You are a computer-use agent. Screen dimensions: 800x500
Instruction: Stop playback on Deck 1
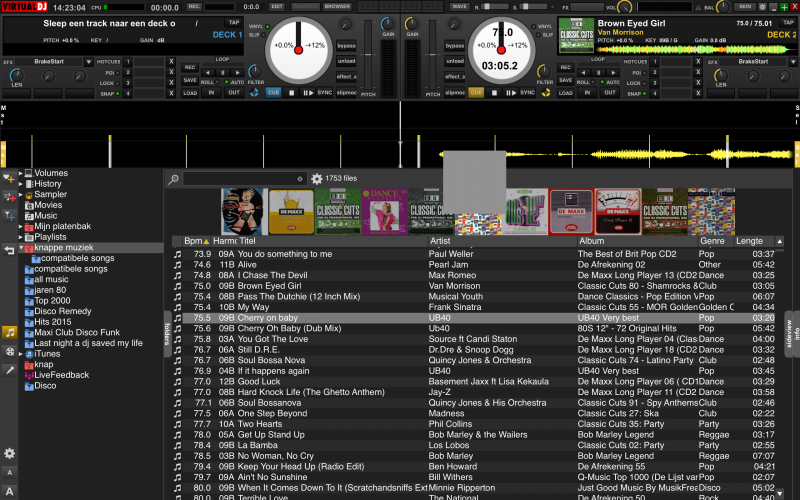click(x=292, y=92)
